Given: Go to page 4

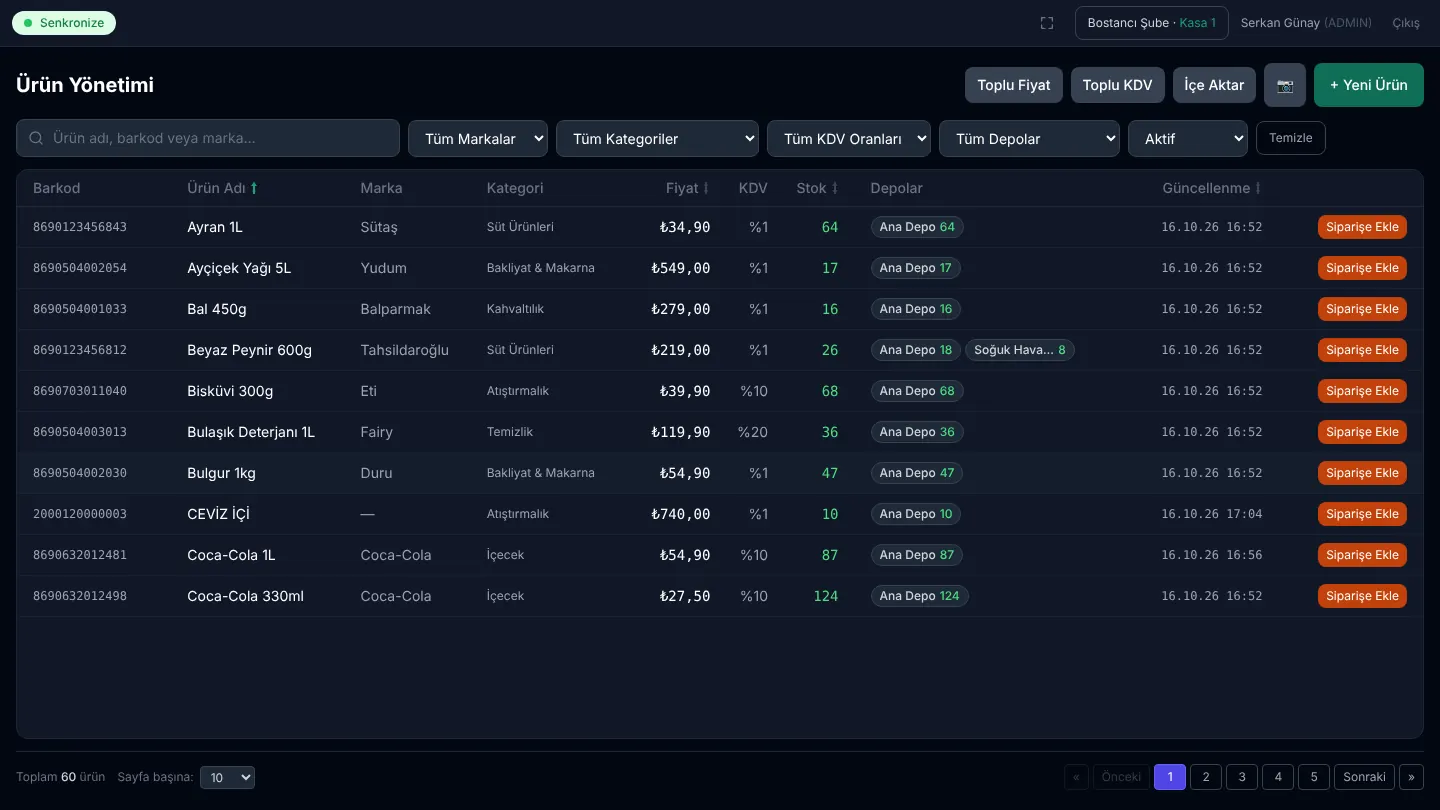Looking at the screenshot, I should [x=1278, y=777].
